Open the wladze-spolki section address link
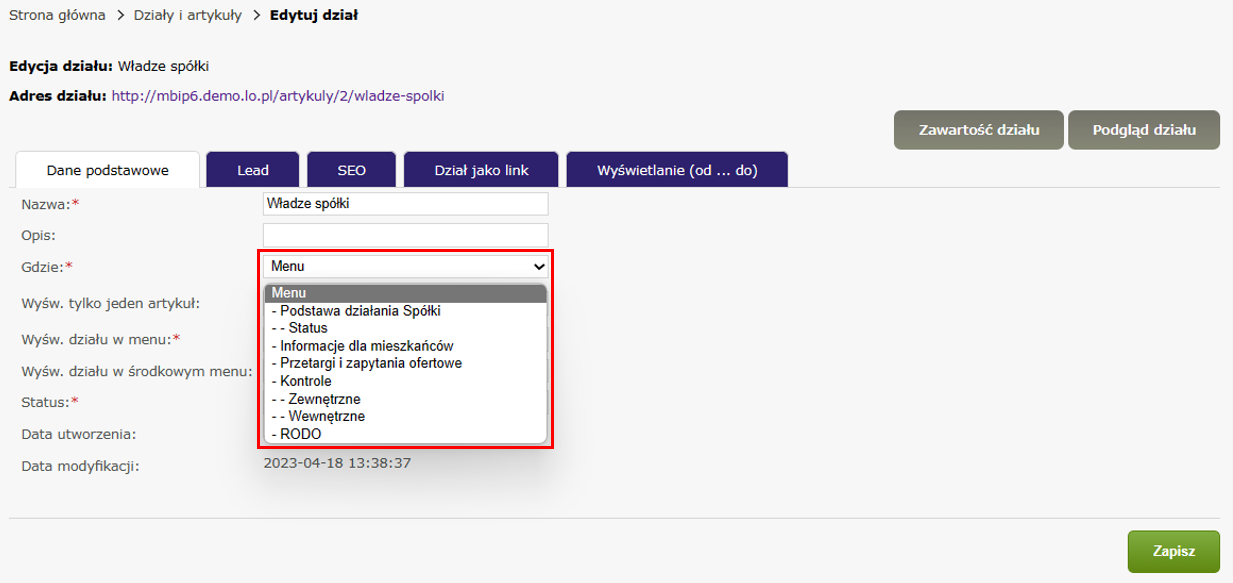 (277, 96)
